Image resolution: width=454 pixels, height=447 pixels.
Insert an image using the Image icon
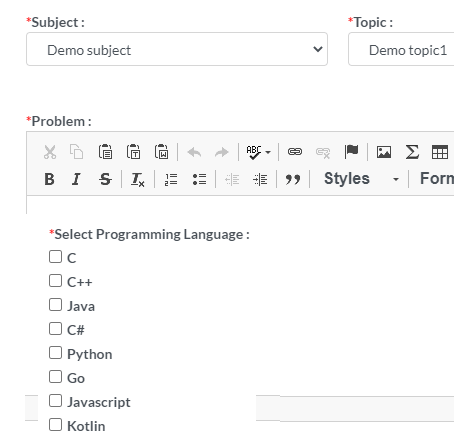click(x=384, y=152)
